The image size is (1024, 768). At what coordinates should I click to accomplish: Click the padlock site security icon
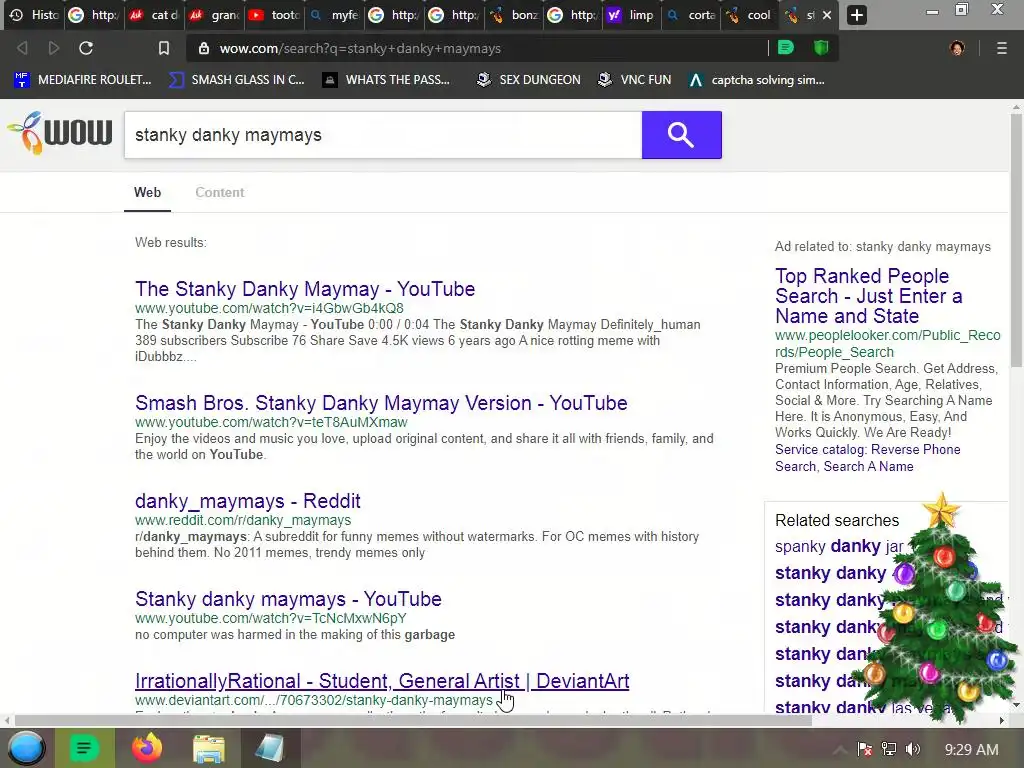[204, 48]
